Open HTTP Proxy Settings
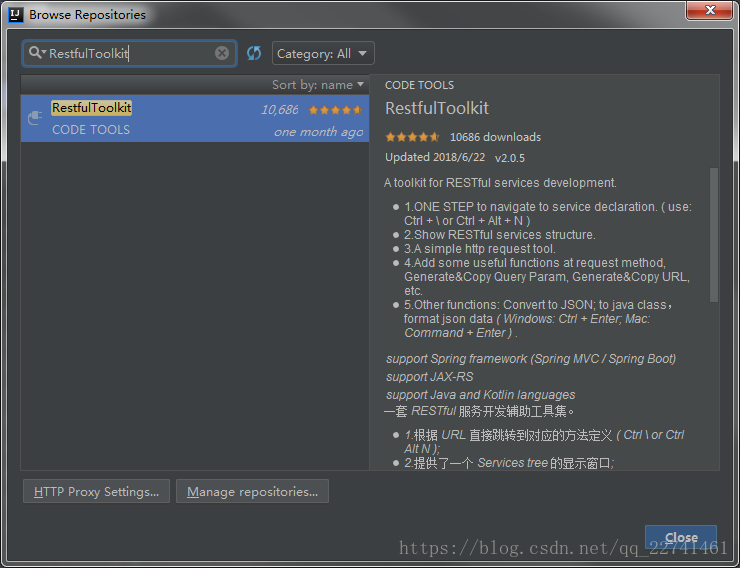The height and width of the screenshot is (568, 740). [x=96, y=492]
